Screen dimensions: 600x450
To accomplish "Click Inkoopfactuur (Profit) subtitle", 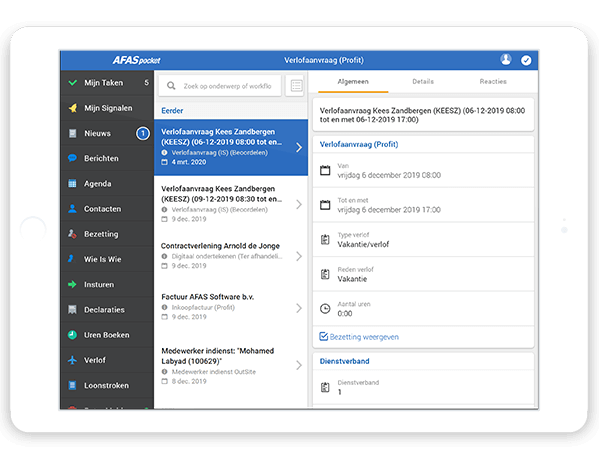I will coord(203,307).
